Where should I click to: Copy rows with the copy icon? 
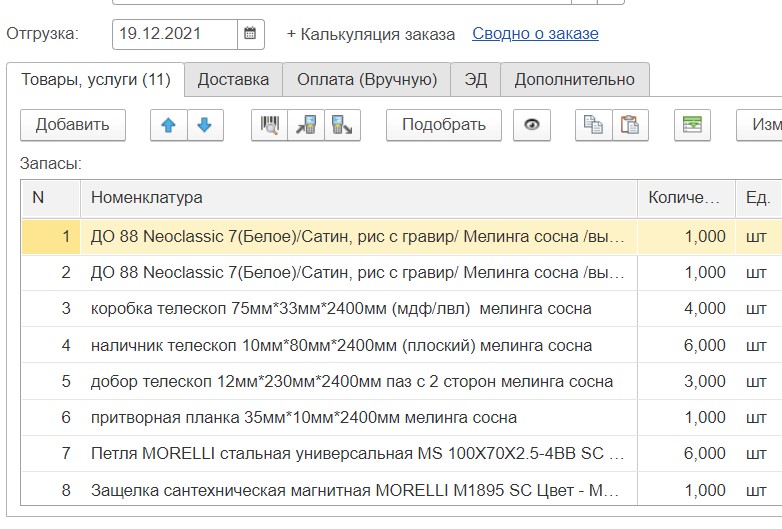[x=593, y=125]
